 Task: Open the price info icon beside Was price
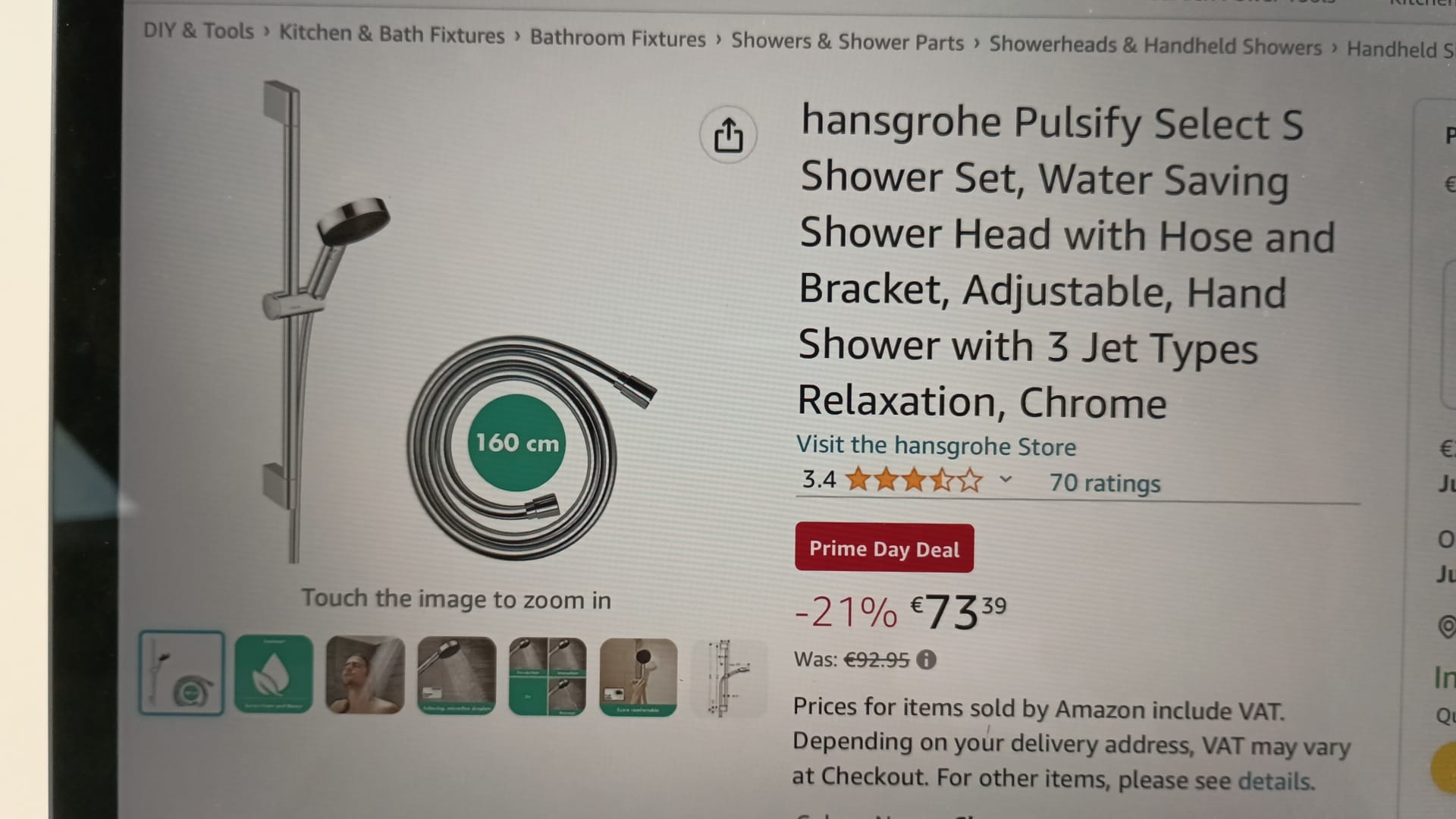(926, 660)
